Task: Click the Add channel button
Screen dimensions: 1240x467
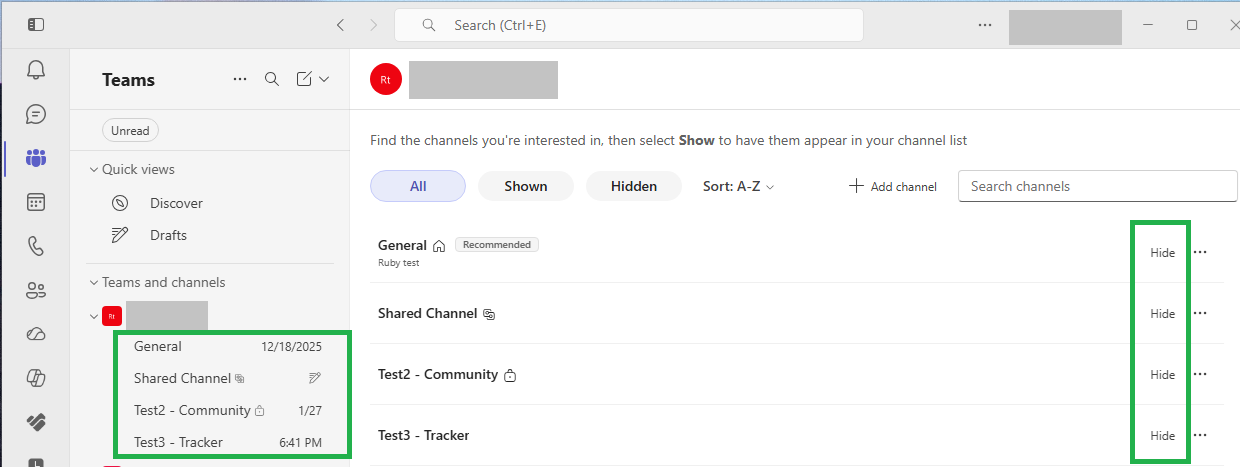Action: click(x=893, y=187)
